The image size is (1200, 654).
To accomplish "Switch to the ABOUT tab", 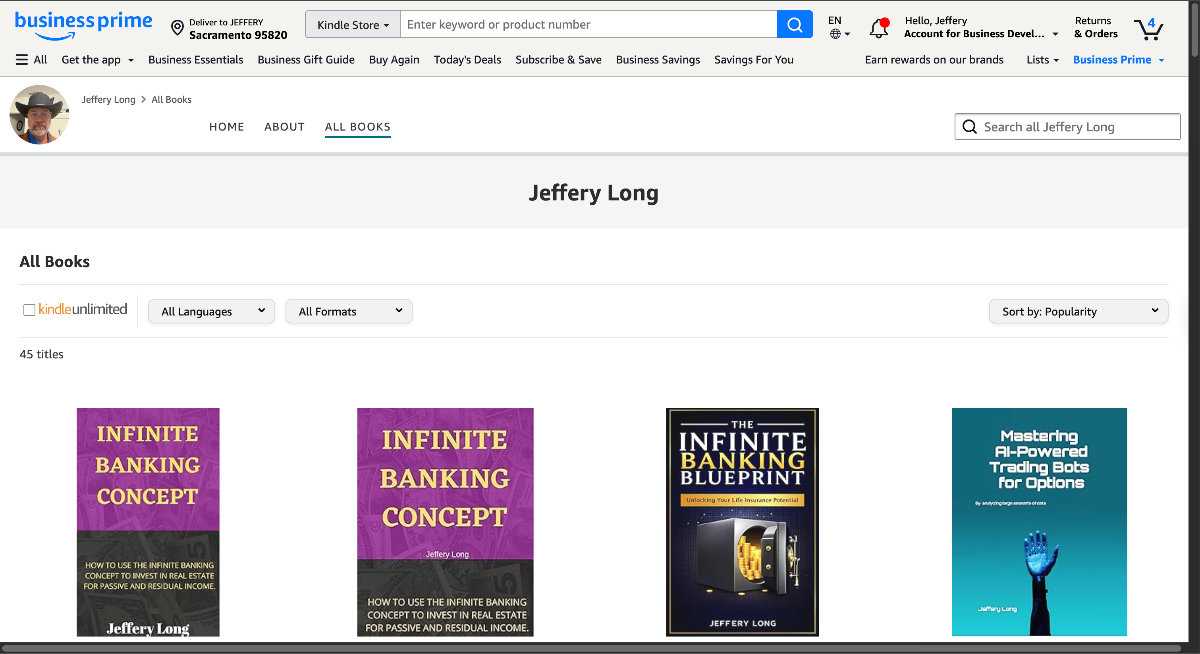I will pos(284,126).
